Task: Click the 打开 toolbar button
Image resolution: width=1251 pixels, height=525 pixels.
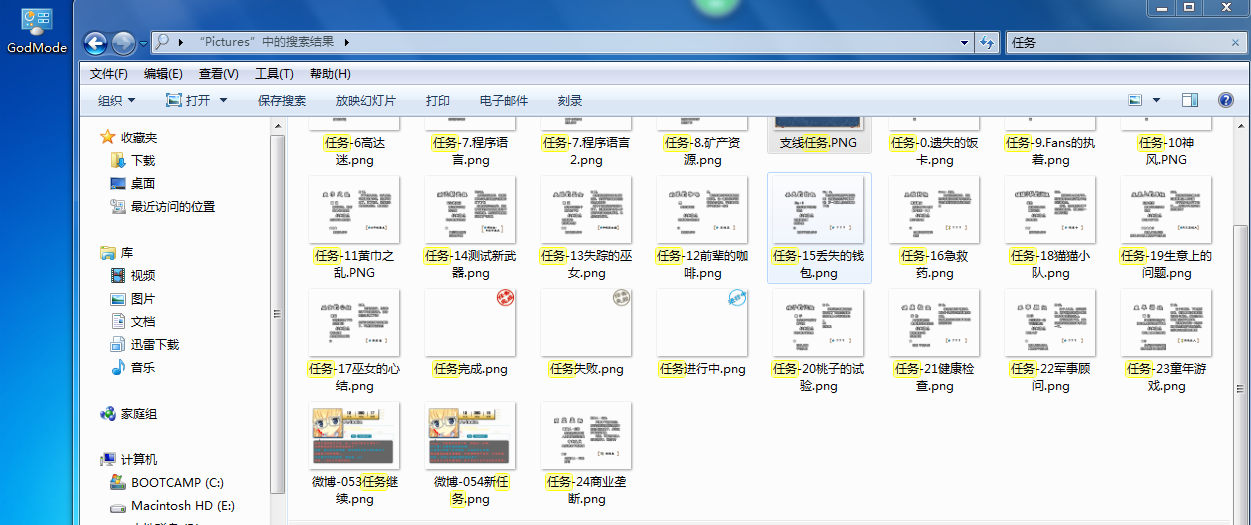Action: tap(188, 100)
